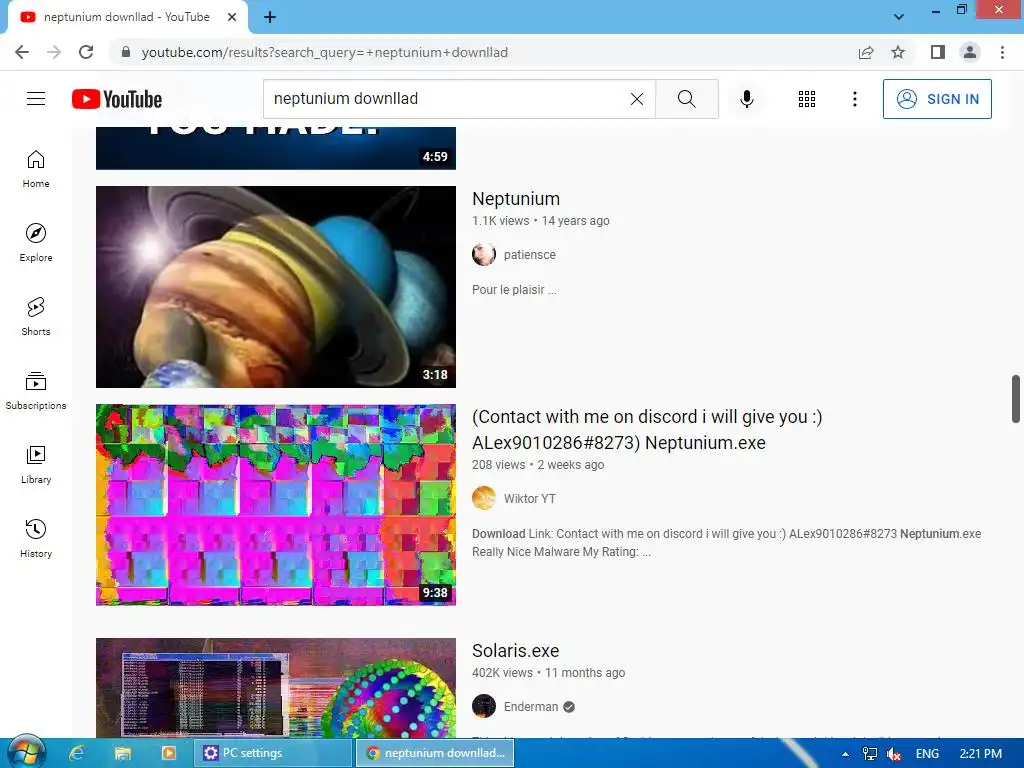The image size is (1024, 768).
Task: Open Subscriptions in sidebar
Action: tap(36, 391)
